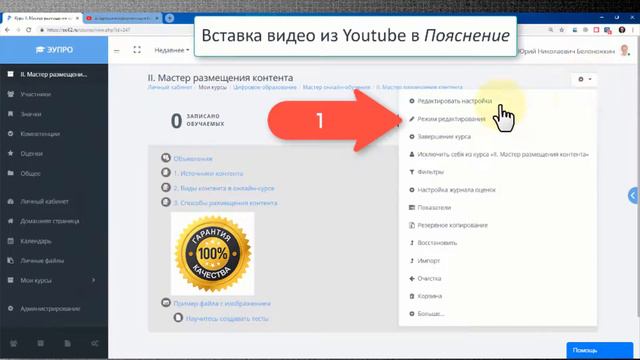Screen dimensions: 640x360
Task: Click the grid icon at sidebar bottom
Action: [x=40, y=343]
